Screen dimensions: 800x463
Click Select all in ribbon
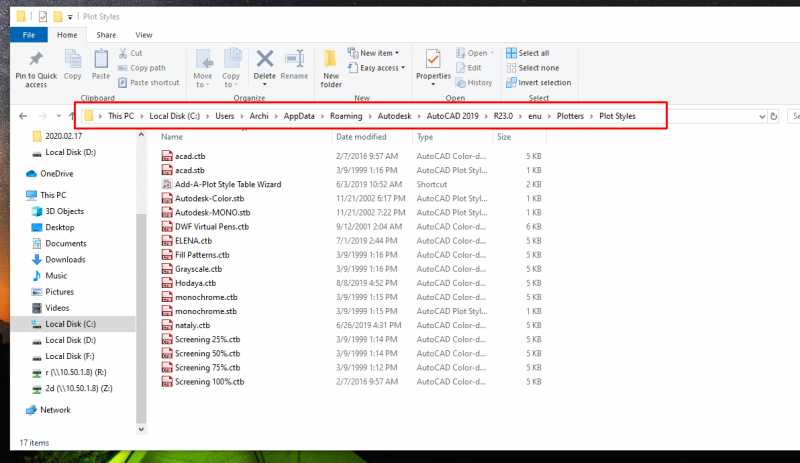tap(528, 53)
